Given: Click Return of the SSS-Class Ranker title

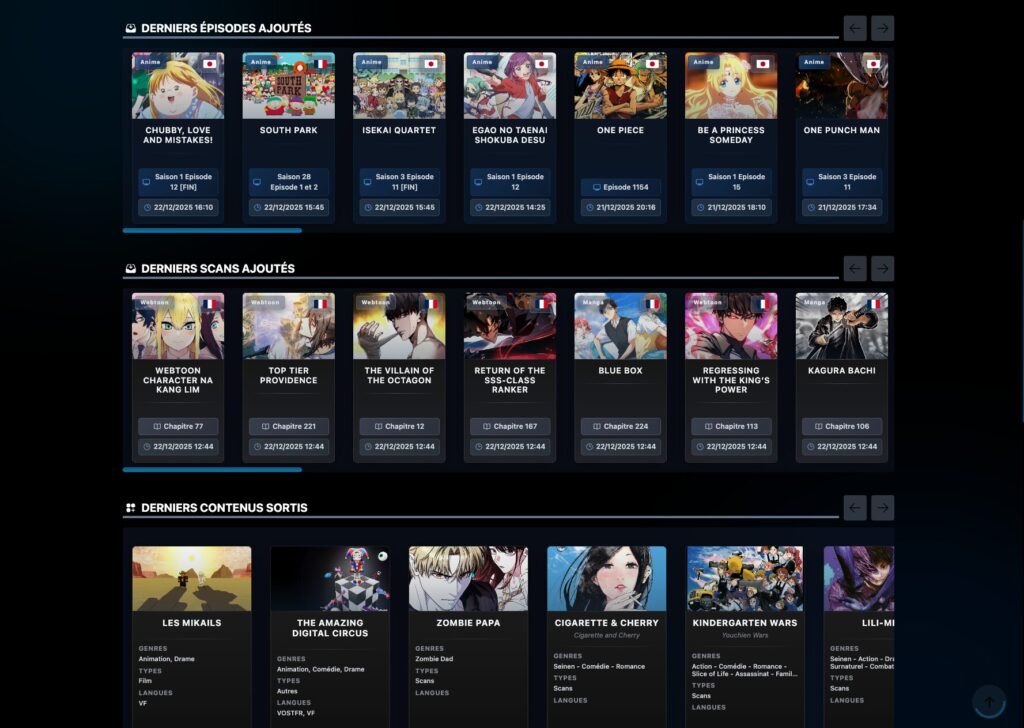Looking at the screenshot, I should point(510,380).
